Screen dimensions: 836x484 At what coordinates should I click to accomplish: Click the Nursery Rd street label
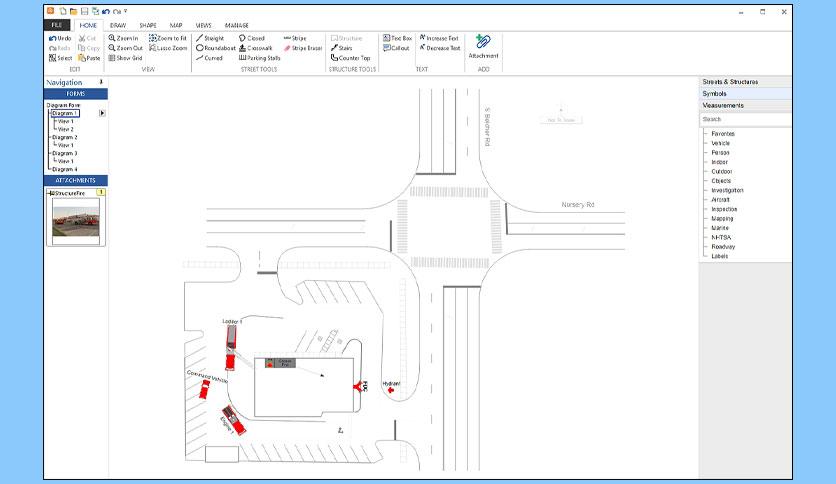click(577, 205)
